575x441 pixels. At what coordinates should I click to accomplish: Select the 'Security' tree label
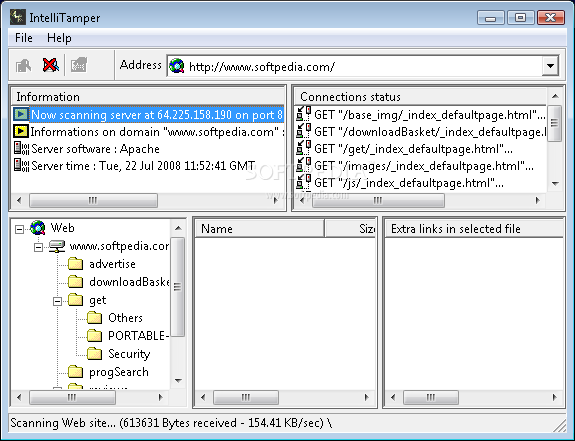(x=129, y=354)
